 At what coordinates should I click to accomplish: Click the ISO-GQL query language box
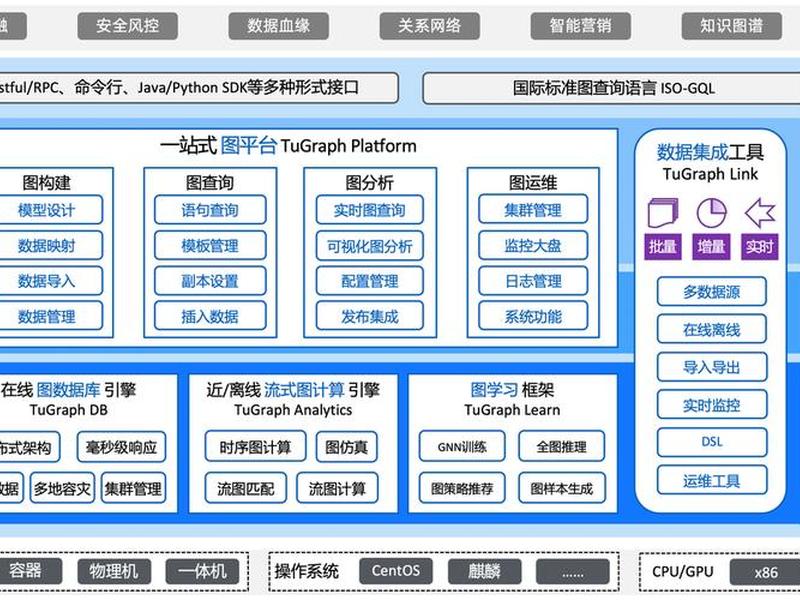click(611, 88)
